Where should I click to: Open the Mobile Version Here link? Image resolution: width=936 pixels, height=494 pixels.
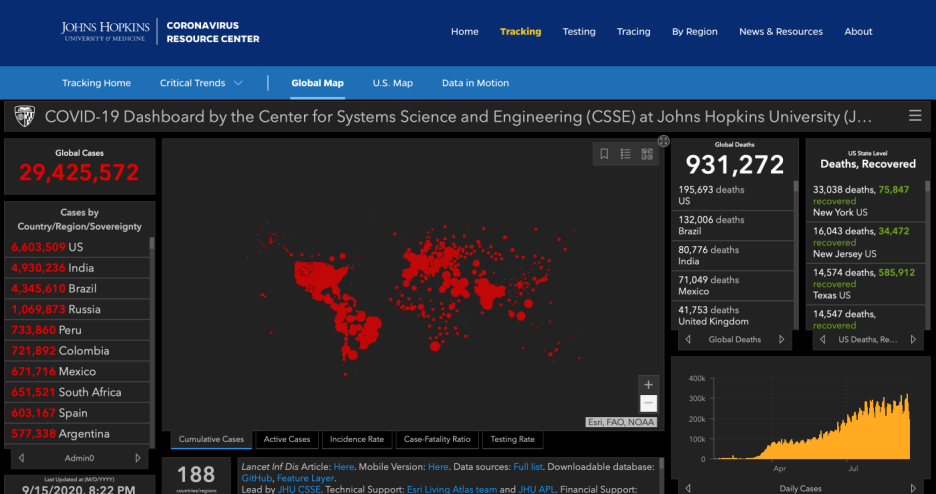(438, 467)
